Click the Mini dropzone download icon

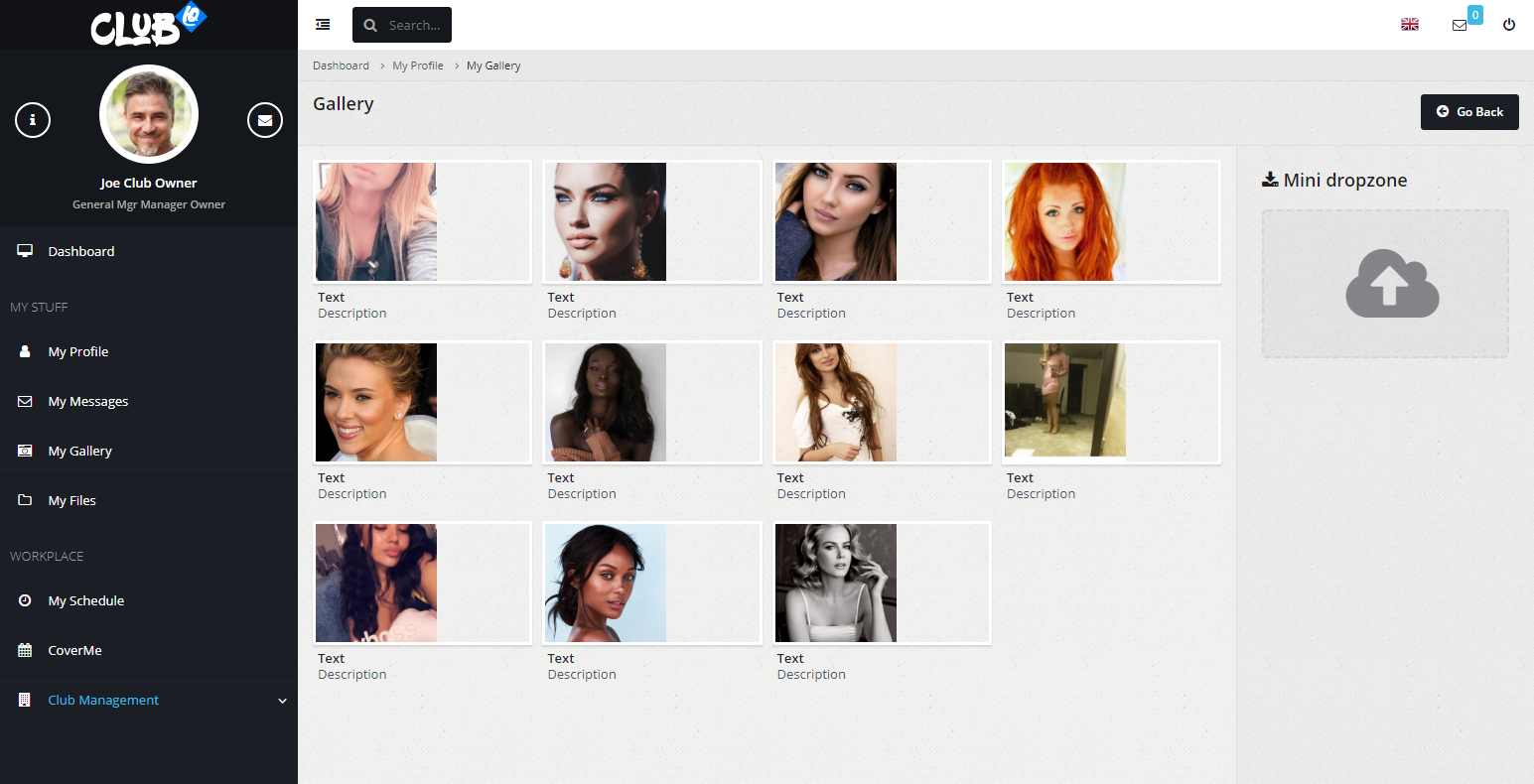[x=1270, y=180]
